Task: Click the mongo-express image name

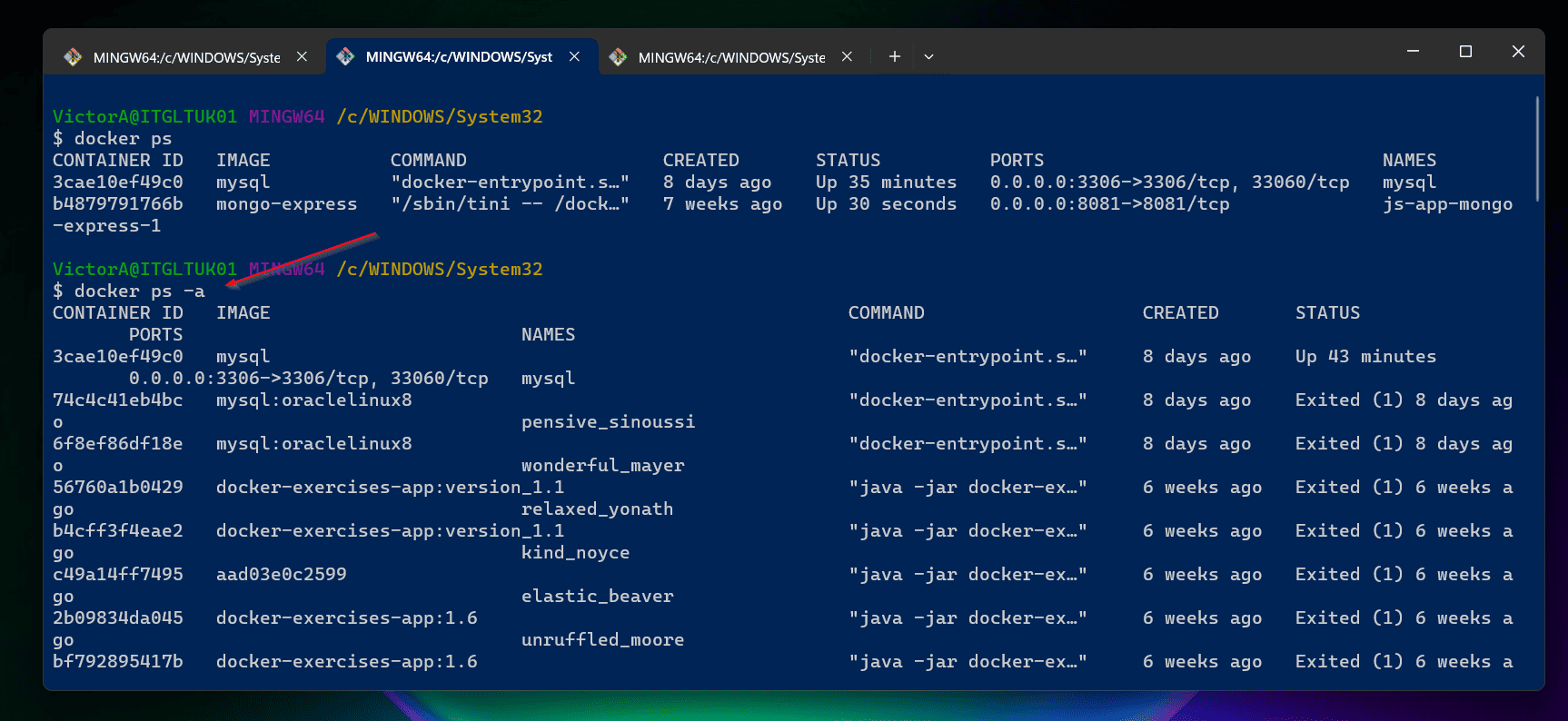Action: coord(287,204)
